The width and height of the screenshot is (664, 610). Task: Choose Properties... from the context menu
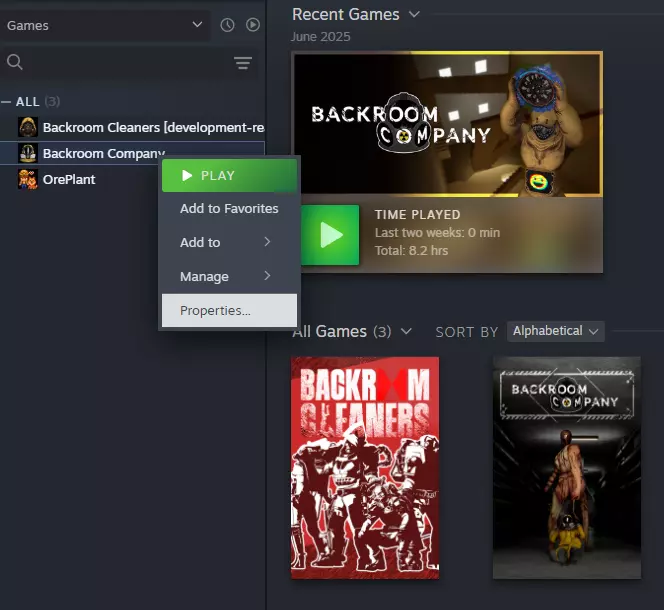[x=229, y=310]
